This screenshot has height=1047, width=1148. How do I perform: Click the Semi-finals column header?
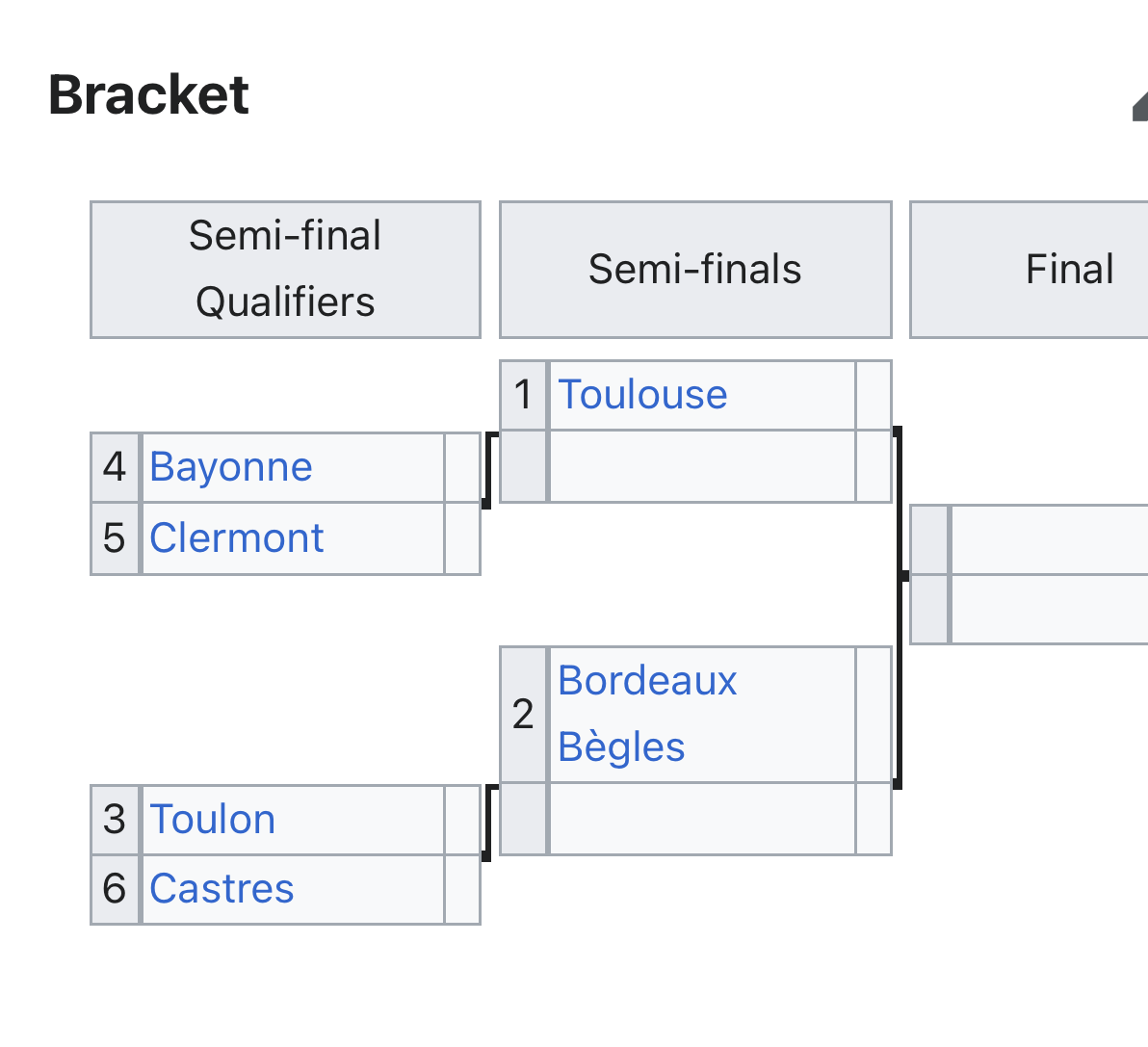coord(695,270)
